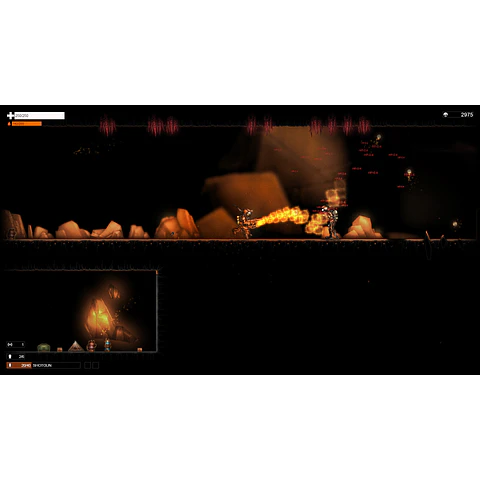Click the orange flame fuel icon
This screenshot has width=480, height=480.
(x=9, y=124)
